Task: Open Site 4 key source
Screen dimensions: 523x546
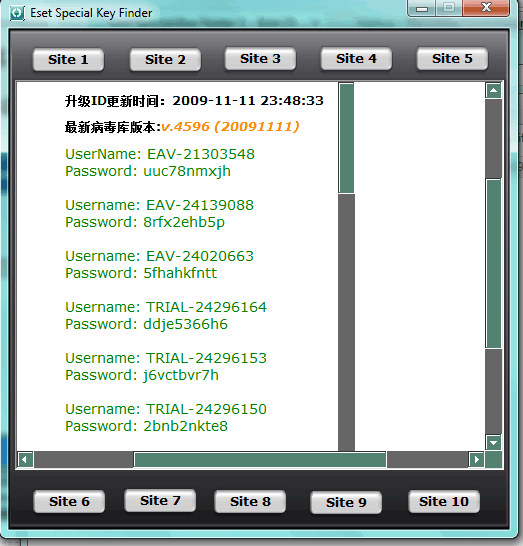Action: pos(356,58)
